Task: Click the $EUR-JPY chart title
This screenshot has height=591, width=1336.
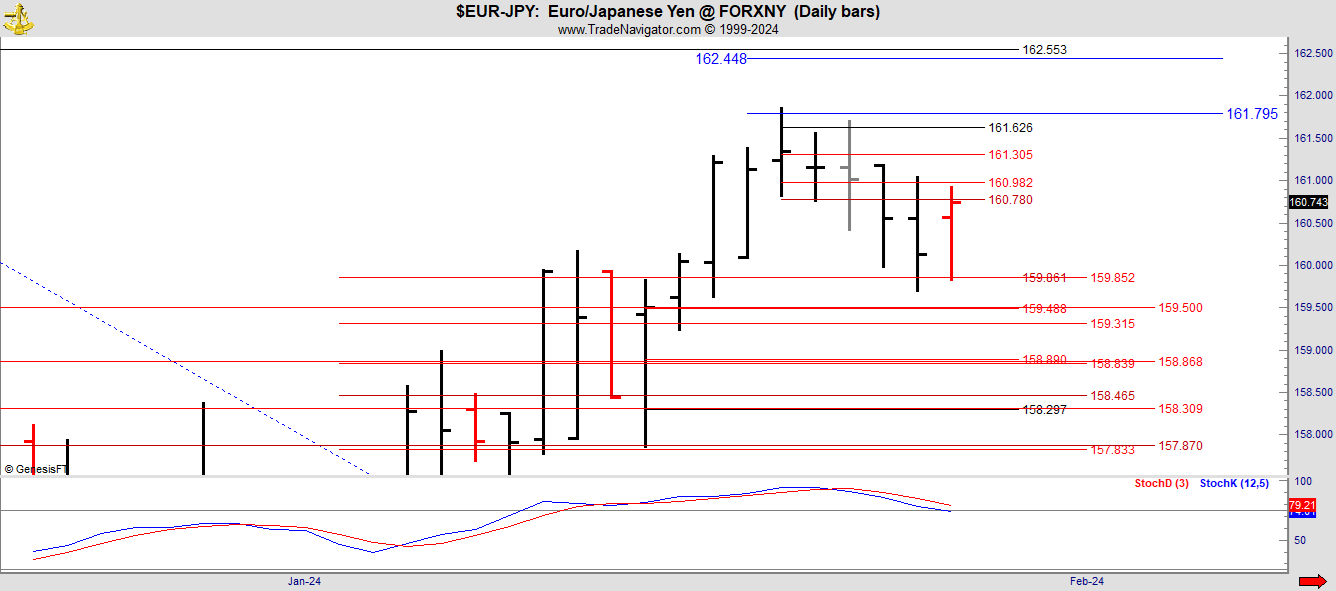Action: pos(668,12)
